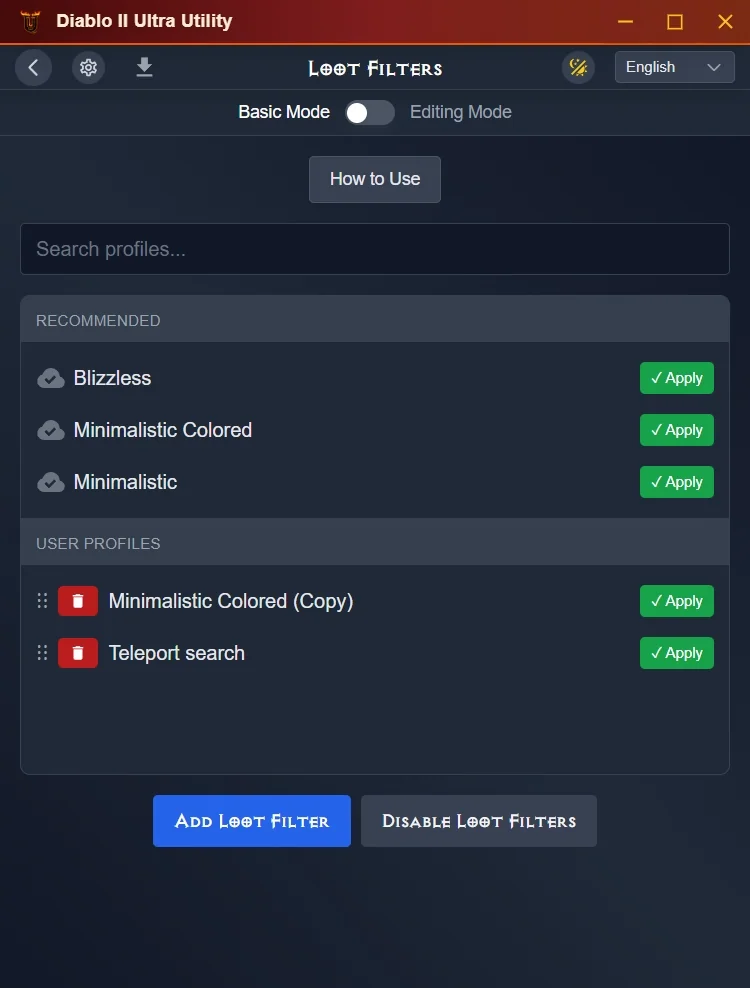Minimize the Diablo II Ultra Utility window
Screen dimensions: 750x988
tap(625, 21)
